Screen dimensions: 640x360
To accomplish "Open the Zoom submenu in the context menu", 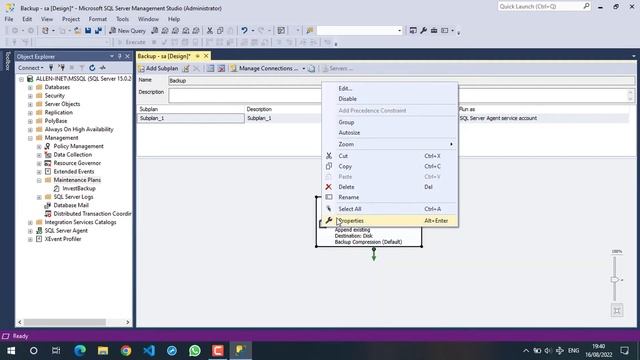I will pyautogui.click(x=390, y=144).
